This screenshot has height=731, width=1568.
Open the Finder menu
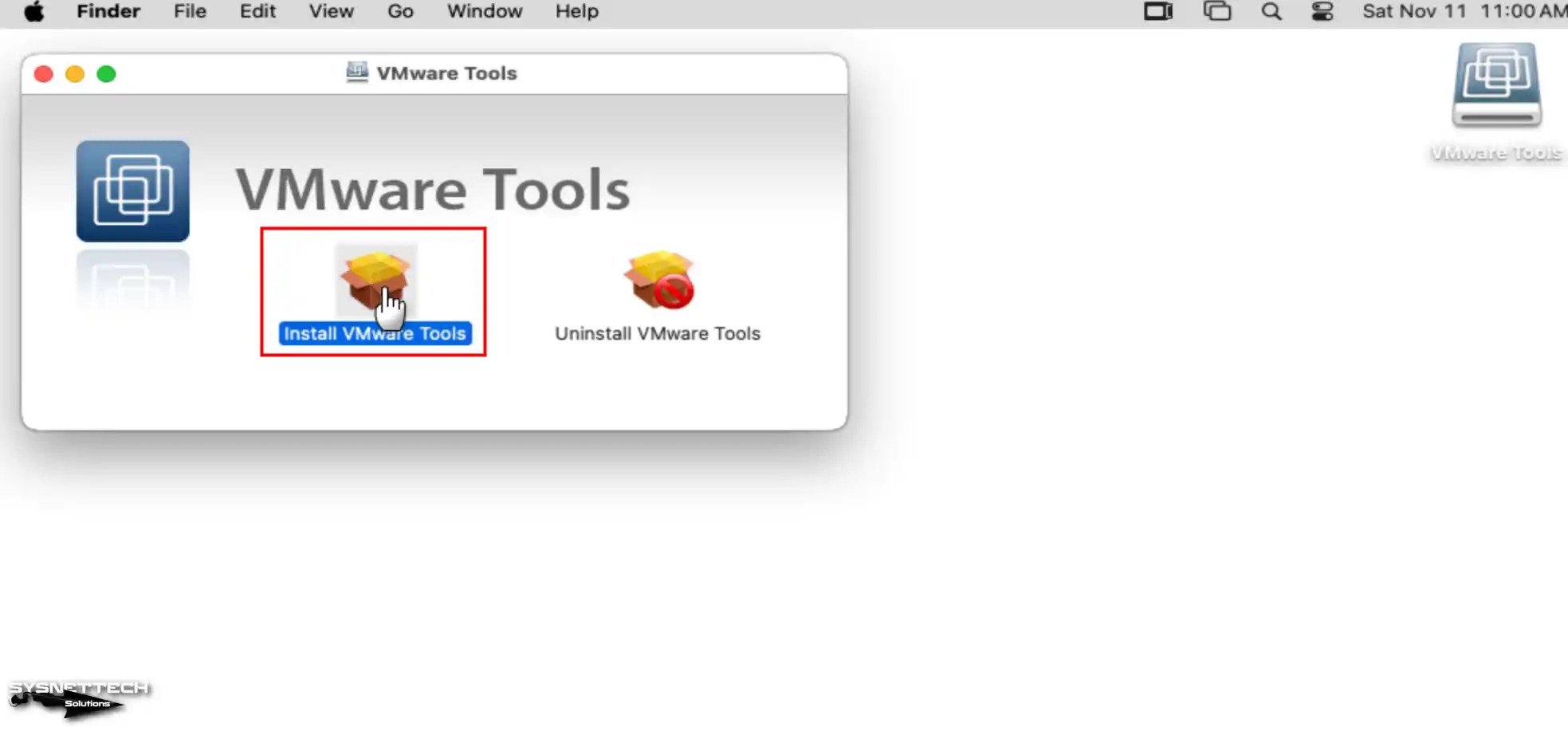tap(108, 11)
